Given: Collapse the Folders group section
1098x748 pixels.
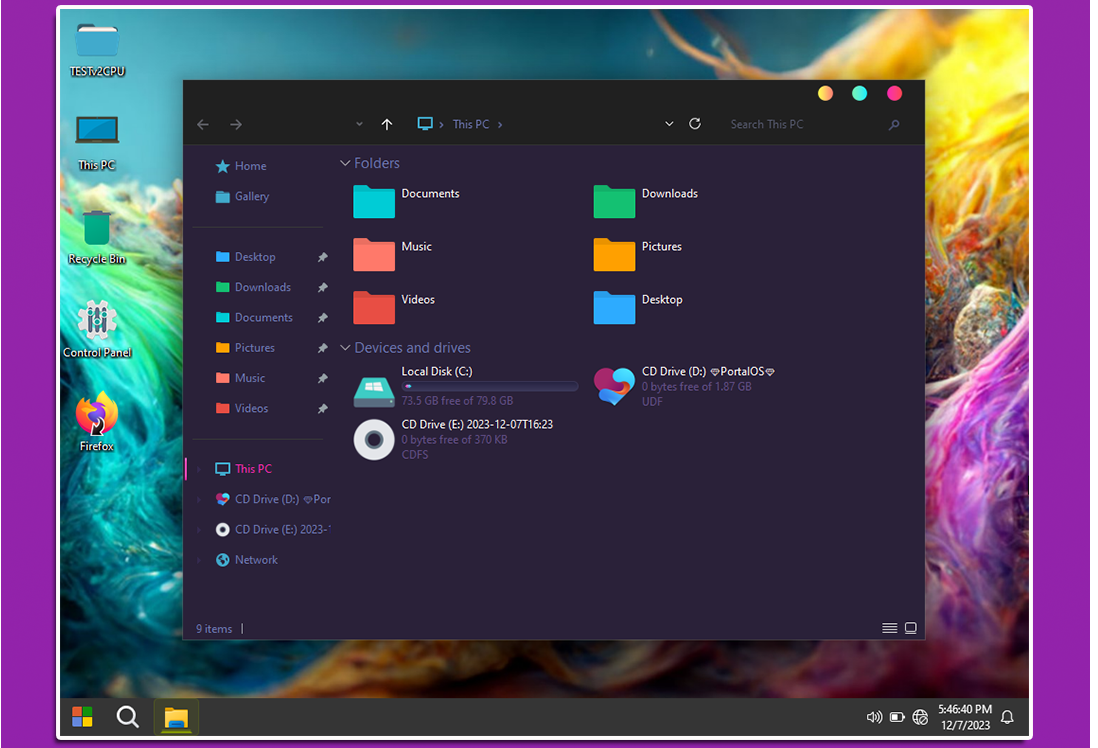Looking at the screenshot, I should pos(345,163).
